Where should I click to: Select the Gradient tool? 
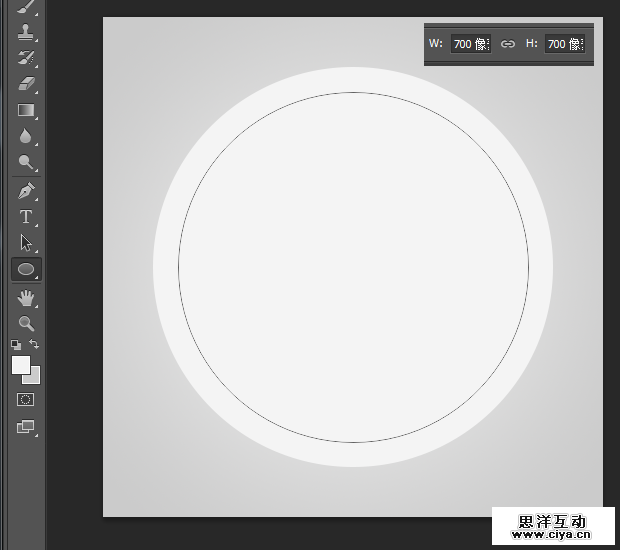coord(26,111)
